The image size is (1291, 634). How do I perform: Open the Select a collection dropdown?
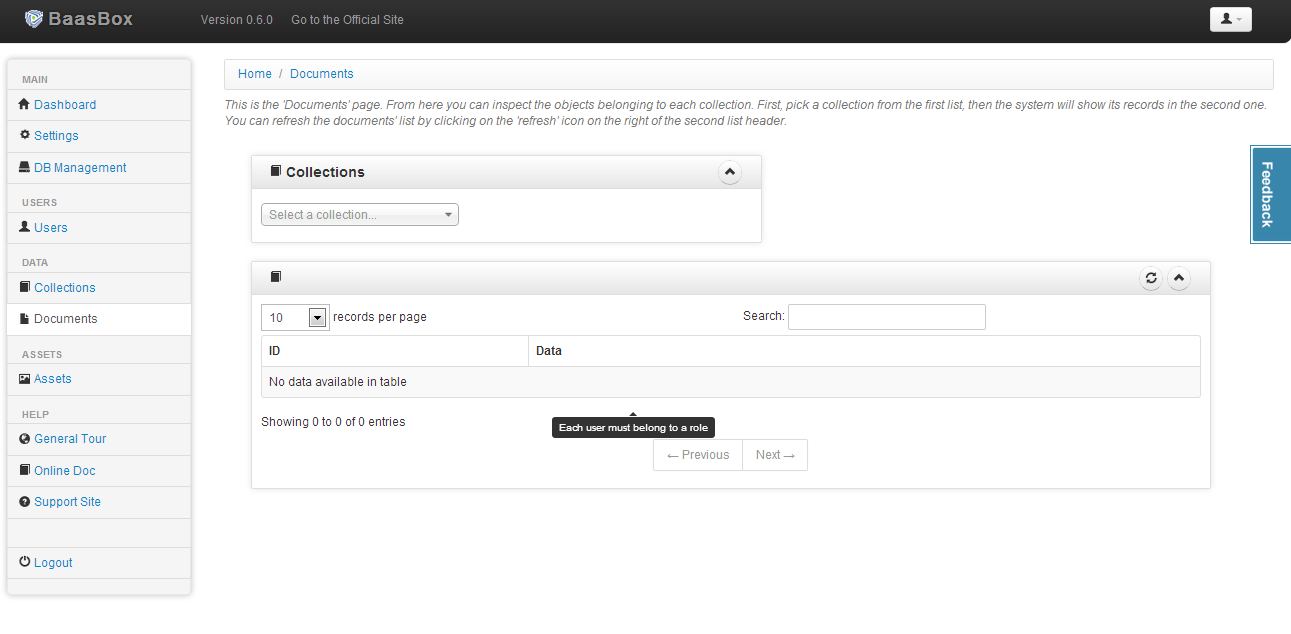(x=360, y=214)
